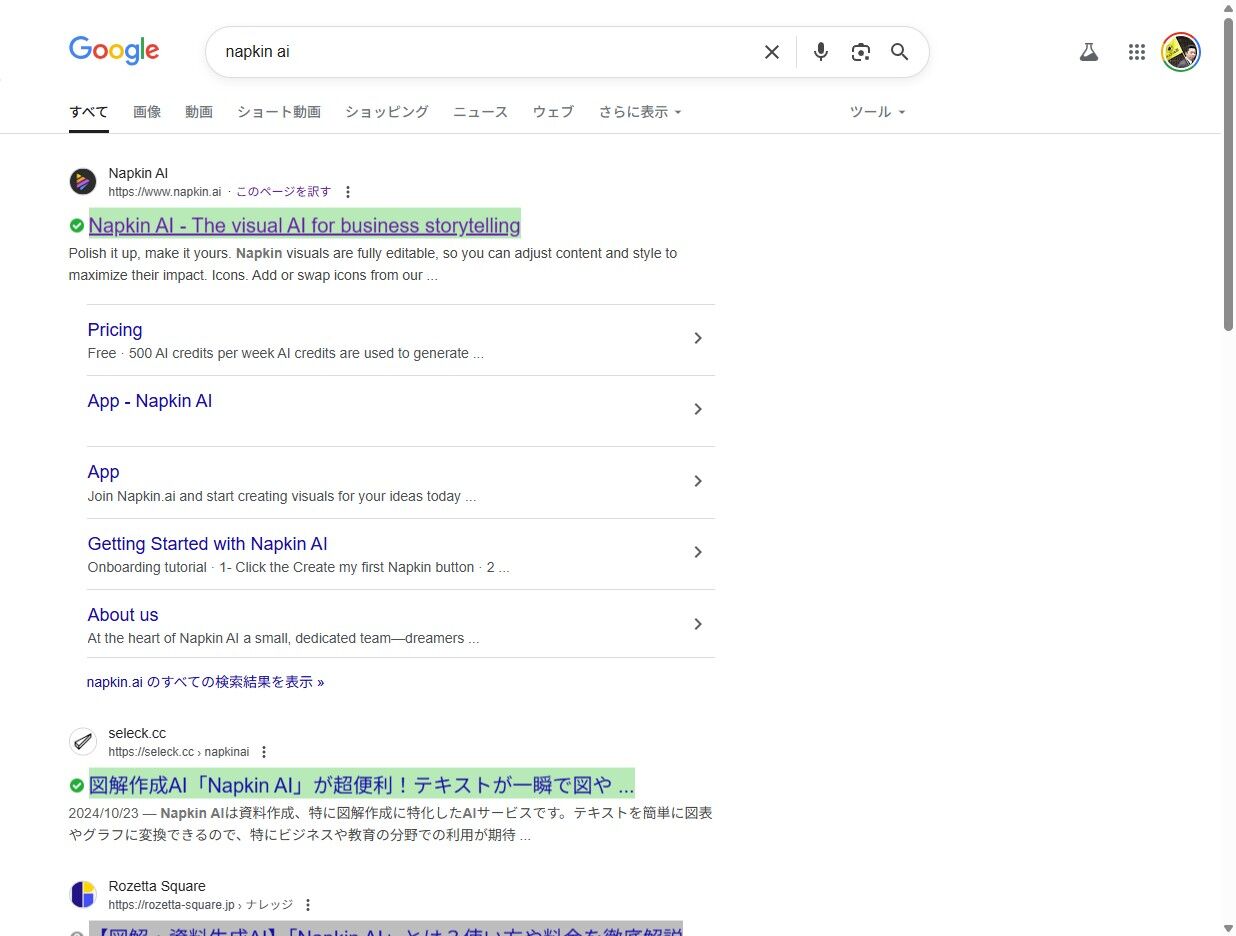
Task: Start voice search with microphone icon
Action: [821, 52]
